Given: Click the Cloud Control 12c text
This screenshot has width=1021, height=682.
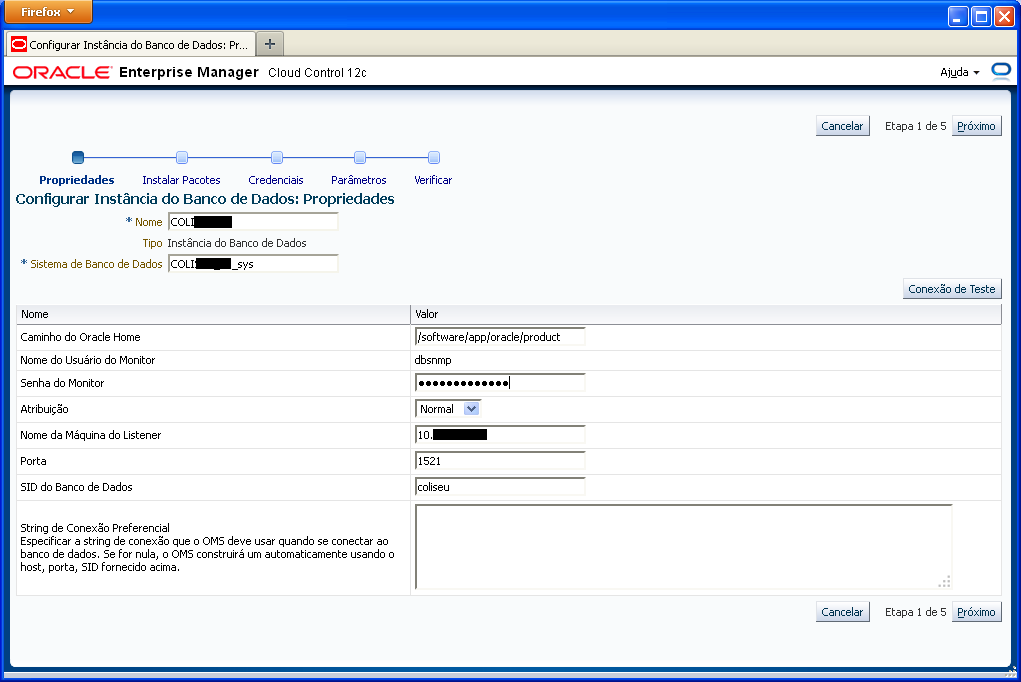Looking at the screenshot, I should [x=317, y=73].
